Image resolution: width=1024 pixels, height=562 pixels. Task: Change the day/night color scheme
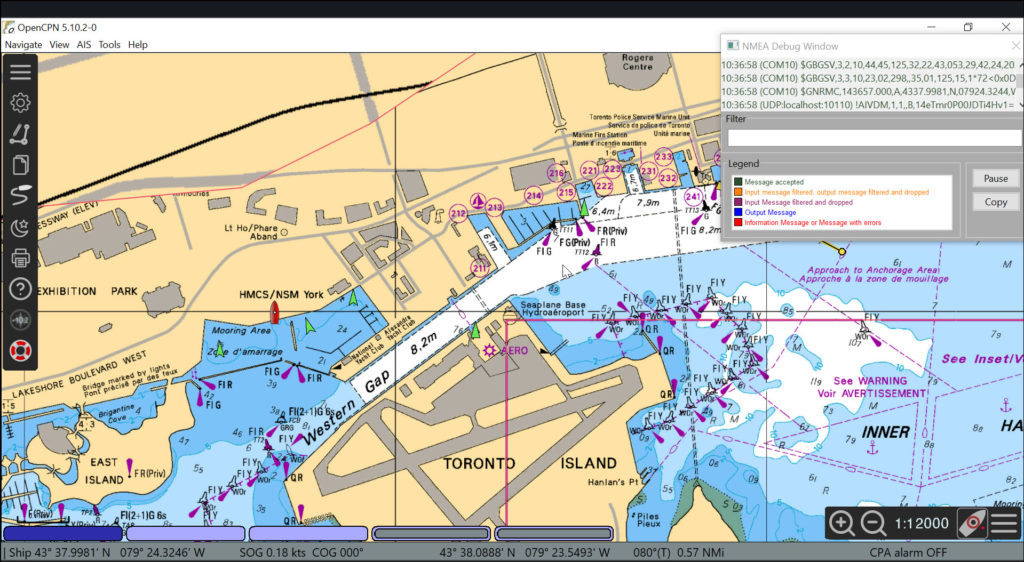click(20, 228)
